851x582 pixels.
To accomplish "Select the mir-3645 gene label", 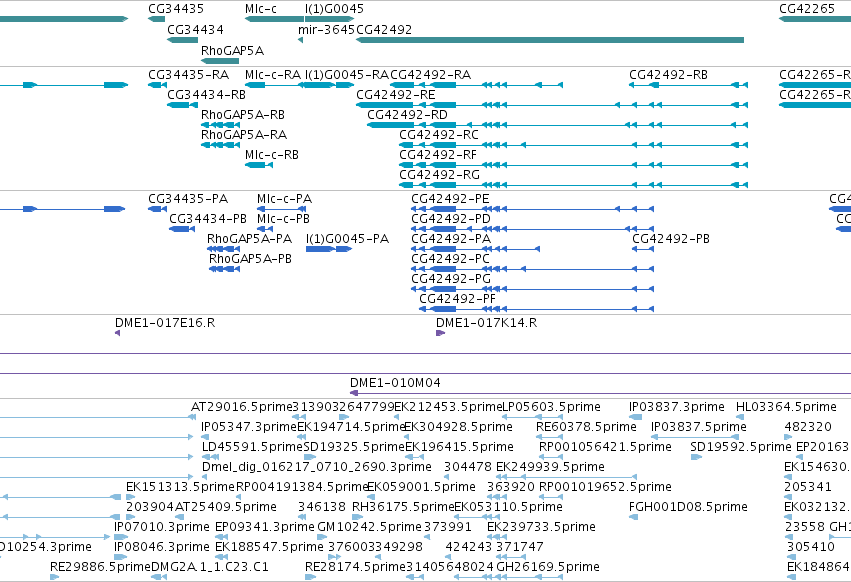I will click(326, 29).
